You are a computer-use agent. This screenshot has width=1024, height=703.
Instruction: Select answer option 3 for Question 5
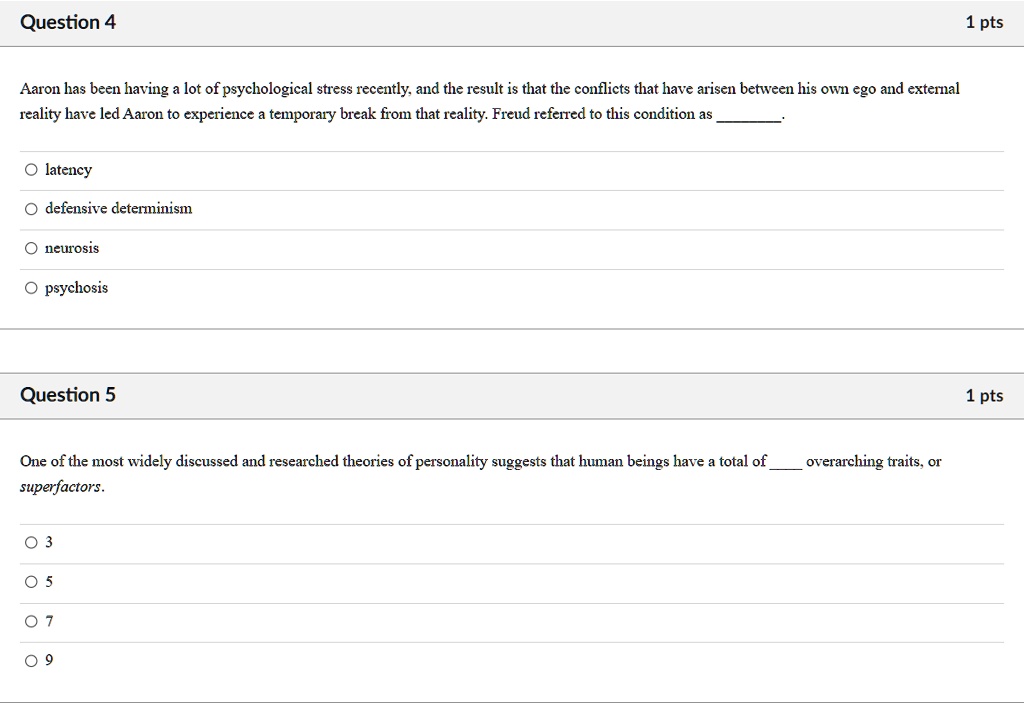31,542
